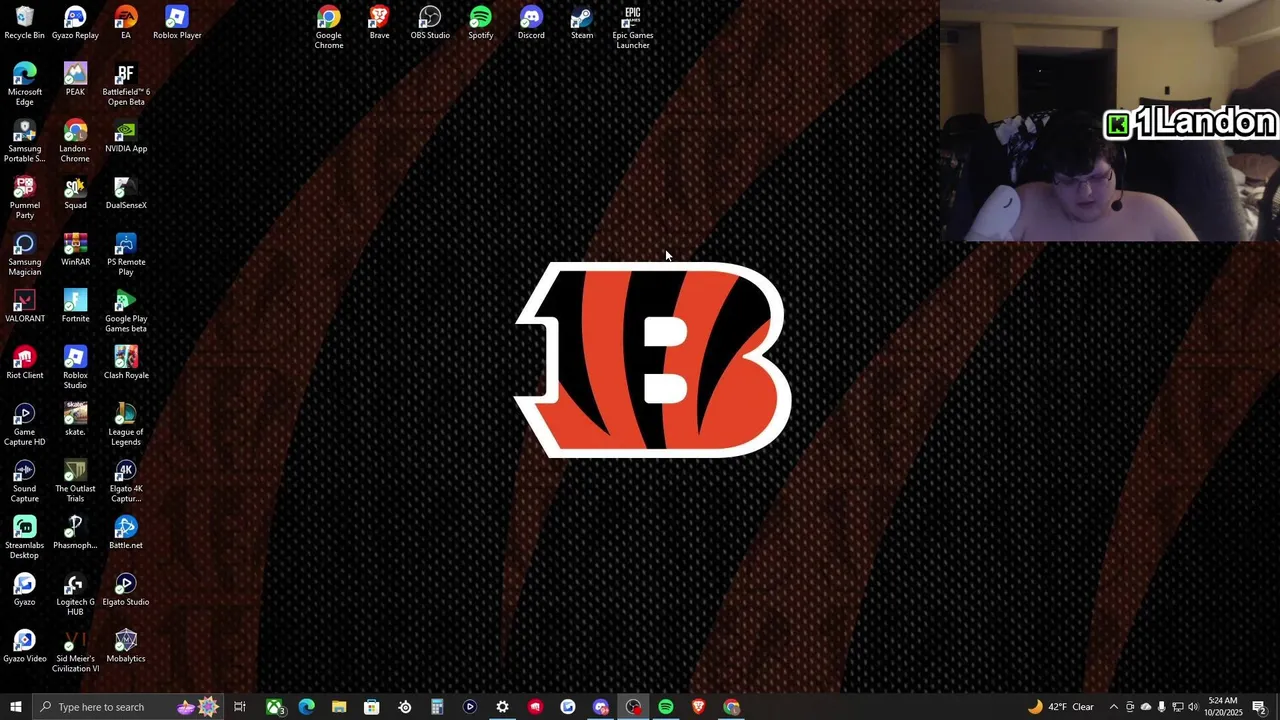This screenshot has width=1280, height=720.
Task: Select the Steam desktop shortcut
Action: tap(582, 24)
